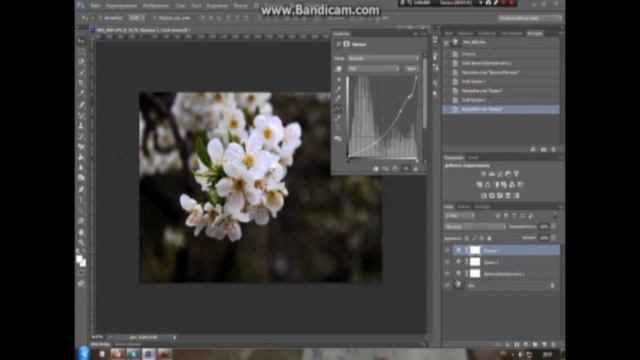This screenshot has height=360, width=640.
Task: Delete the Curves adjustment layer icon
Action: 416,169
